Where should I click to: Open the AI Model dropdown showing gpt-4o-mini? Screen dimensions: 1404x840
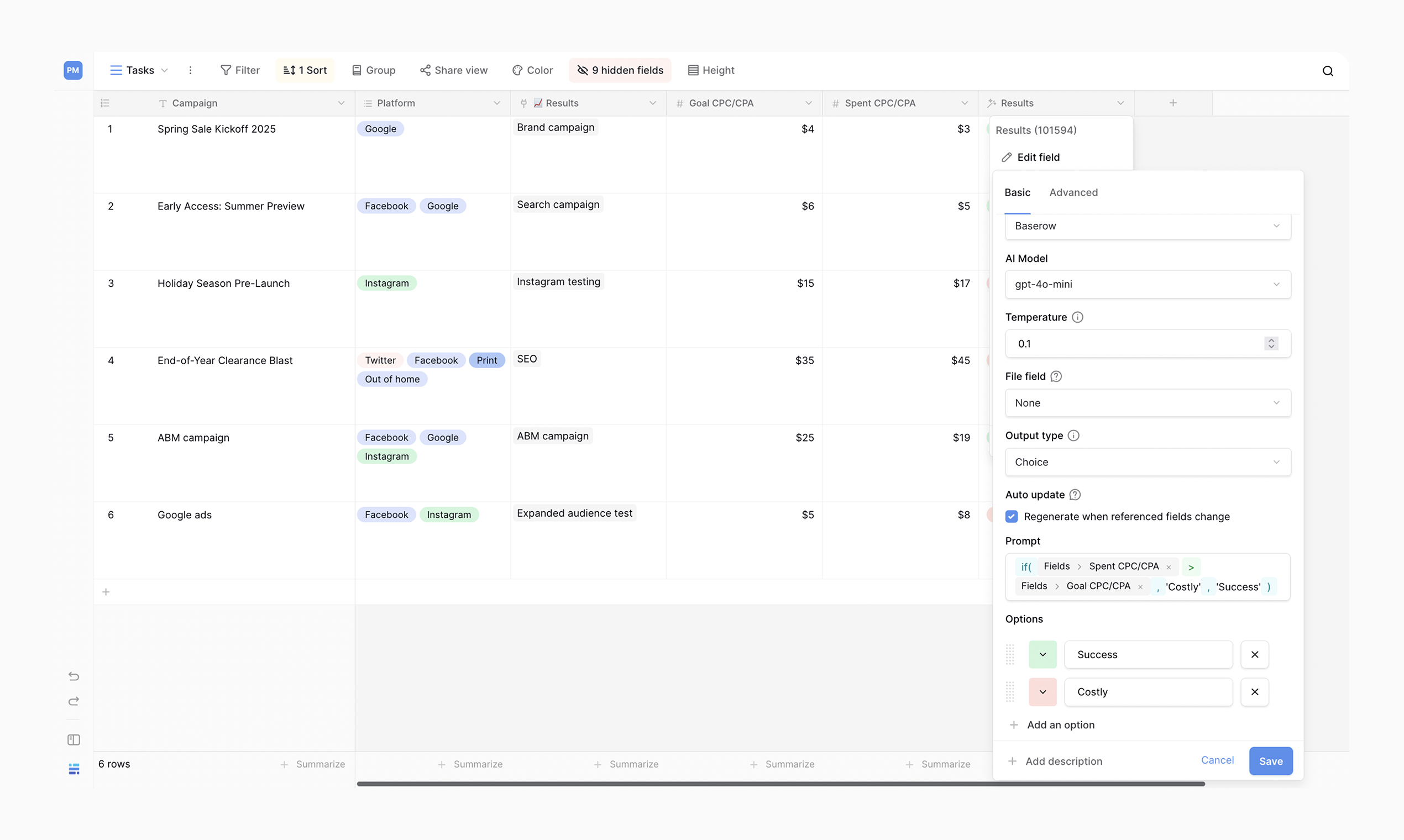pyautogui.click(x=1147, y=284)
